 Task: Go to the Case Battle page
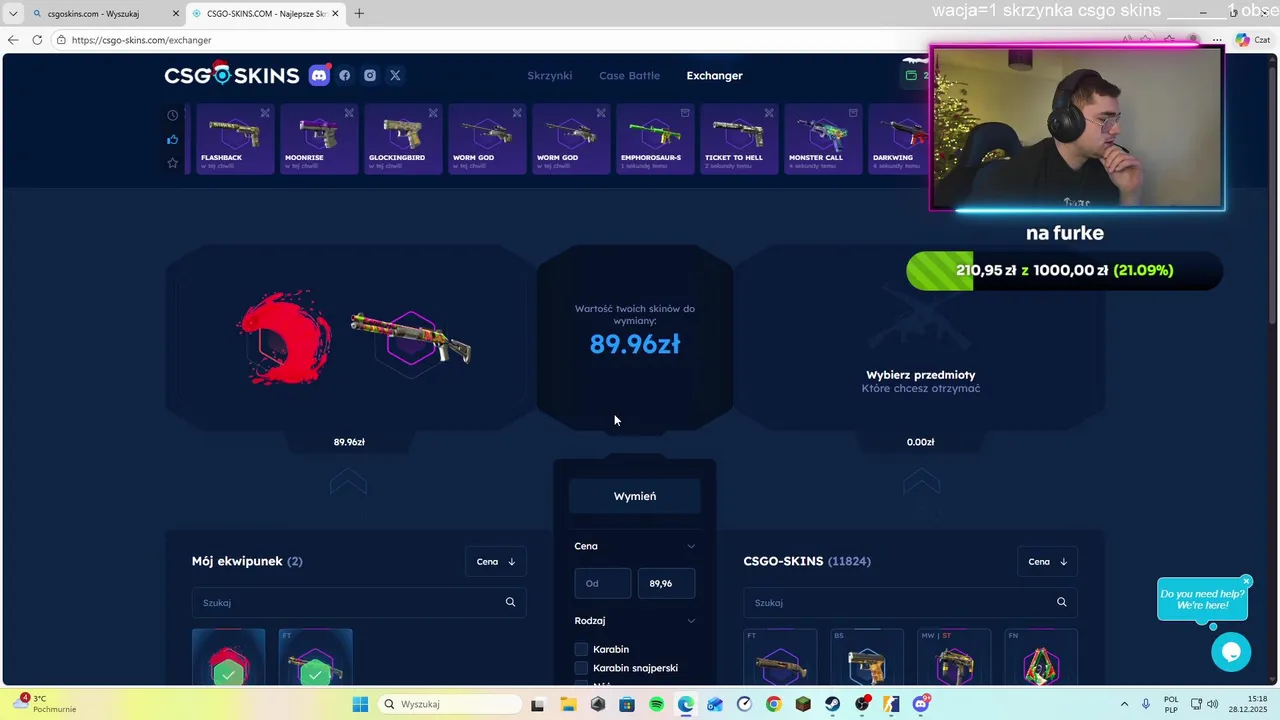click(x=629, y=75)
